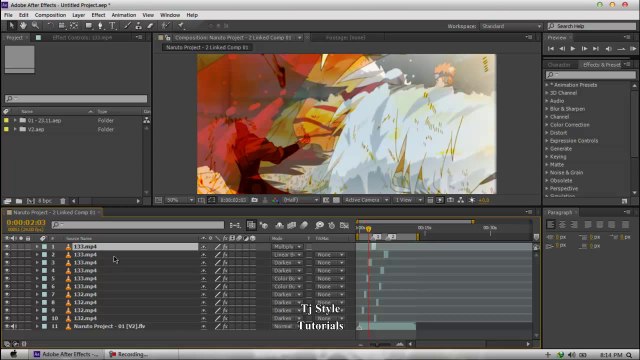Toggle Transparency Grid in viewer
The image size is (640, 360).
[336, 200]
